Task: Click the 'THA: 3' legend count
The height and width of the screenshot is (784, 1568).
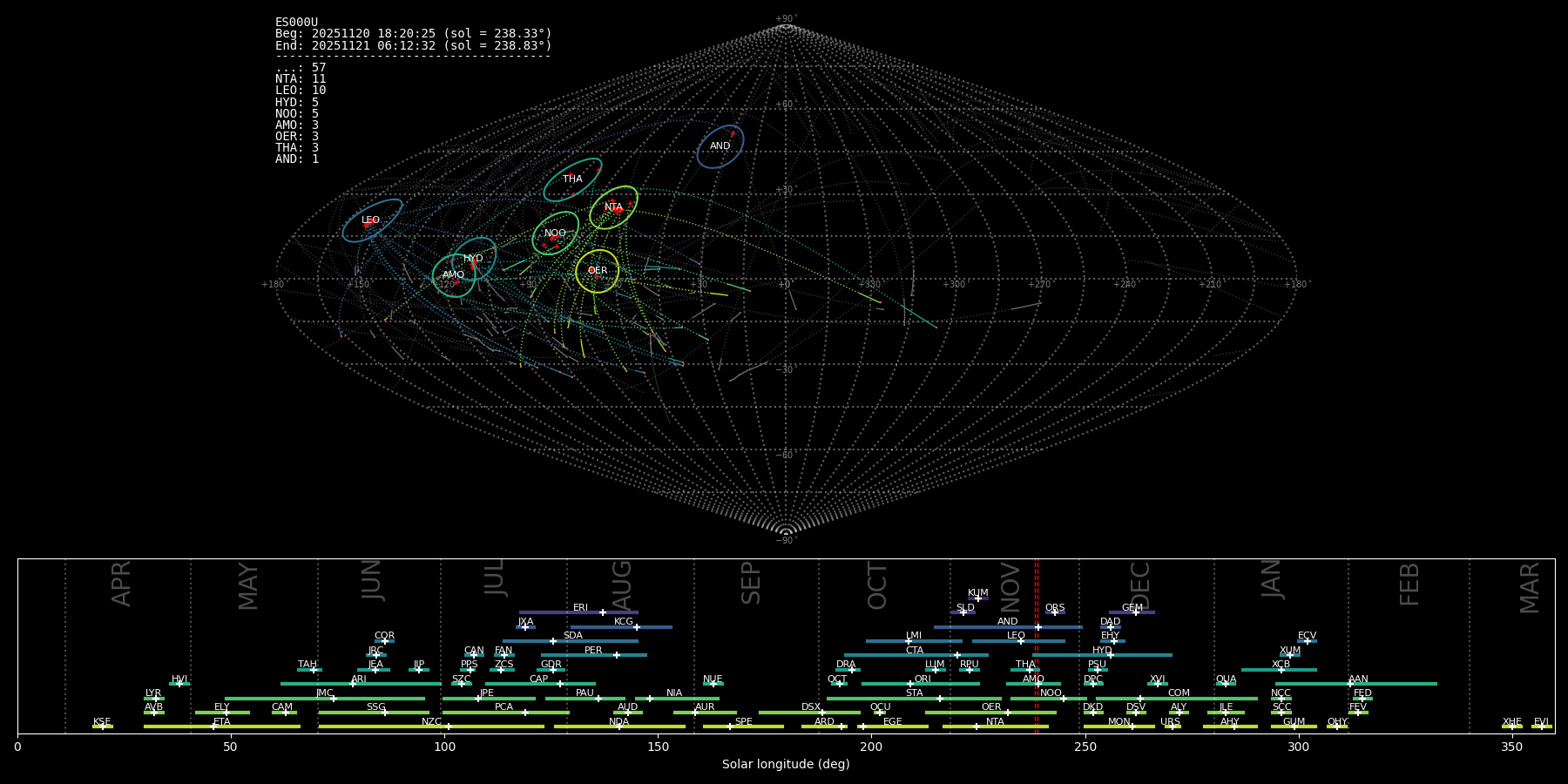Action: (x=297, y=148)
